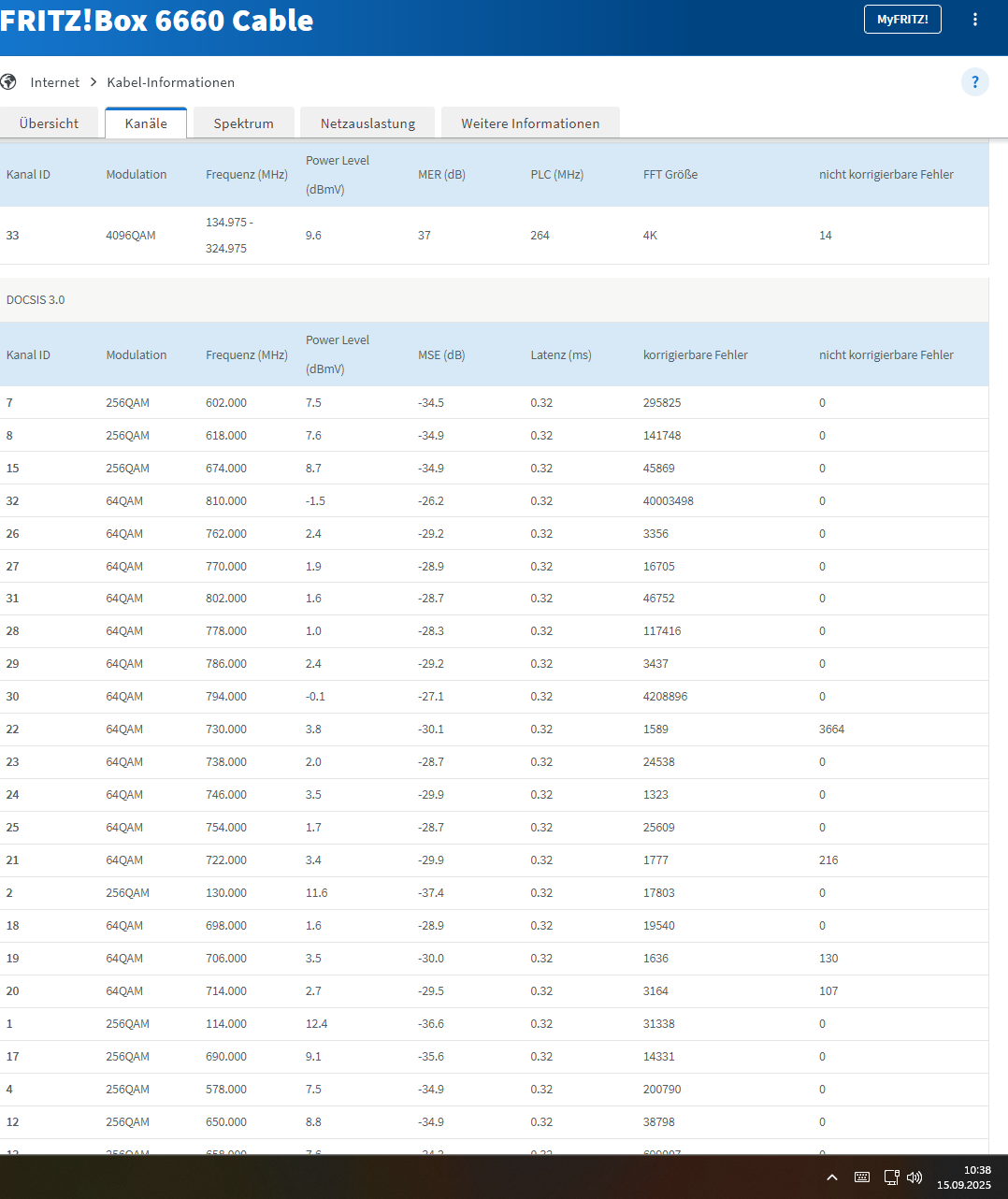Open the touch keyboard tray icon
1008x1199 pixels.
click(x=862, y=1177)
